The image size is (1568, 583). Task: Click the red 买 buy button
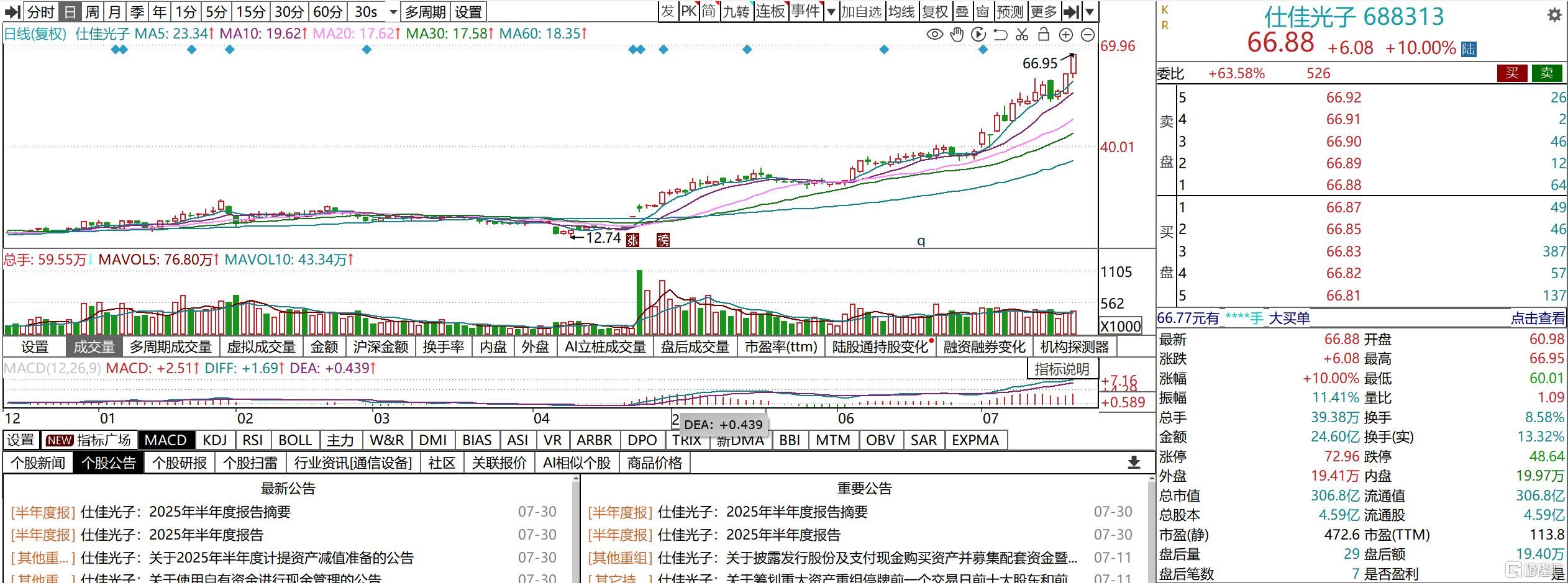[x=1513, y=73]
